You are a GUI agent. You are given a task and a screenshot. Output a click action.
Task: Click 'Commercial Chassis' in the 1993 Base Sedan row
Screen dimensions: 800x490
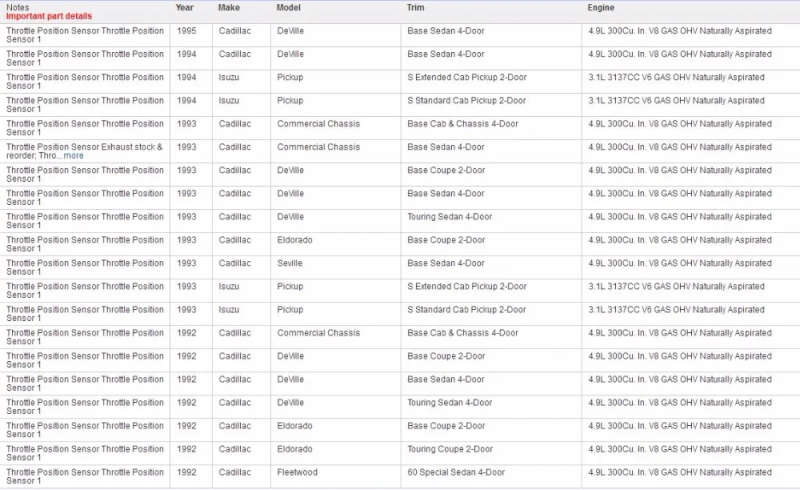[318, 147]
